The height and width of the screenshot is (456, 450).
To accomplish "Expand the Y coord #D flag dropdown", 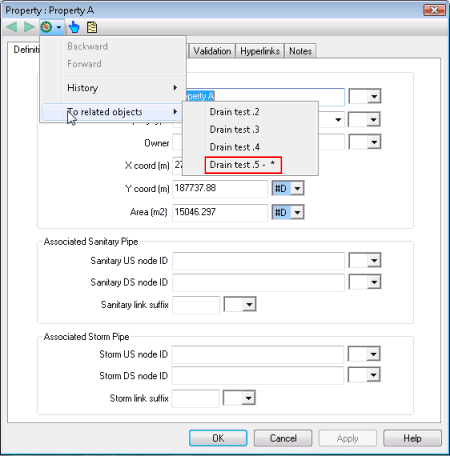I will pyautogui.click(x=297, y=189).
